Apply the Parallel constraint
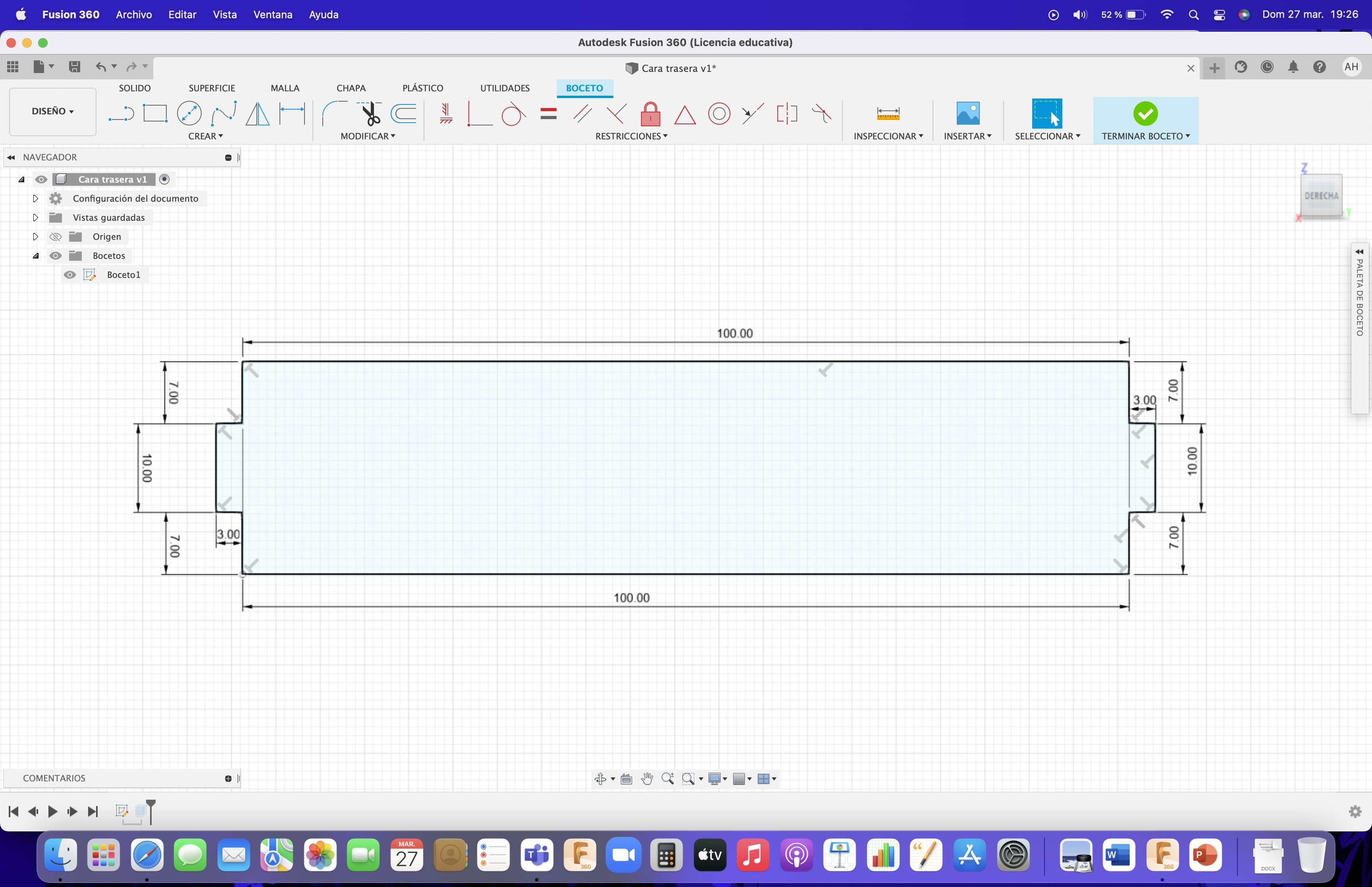 (583, 114)
